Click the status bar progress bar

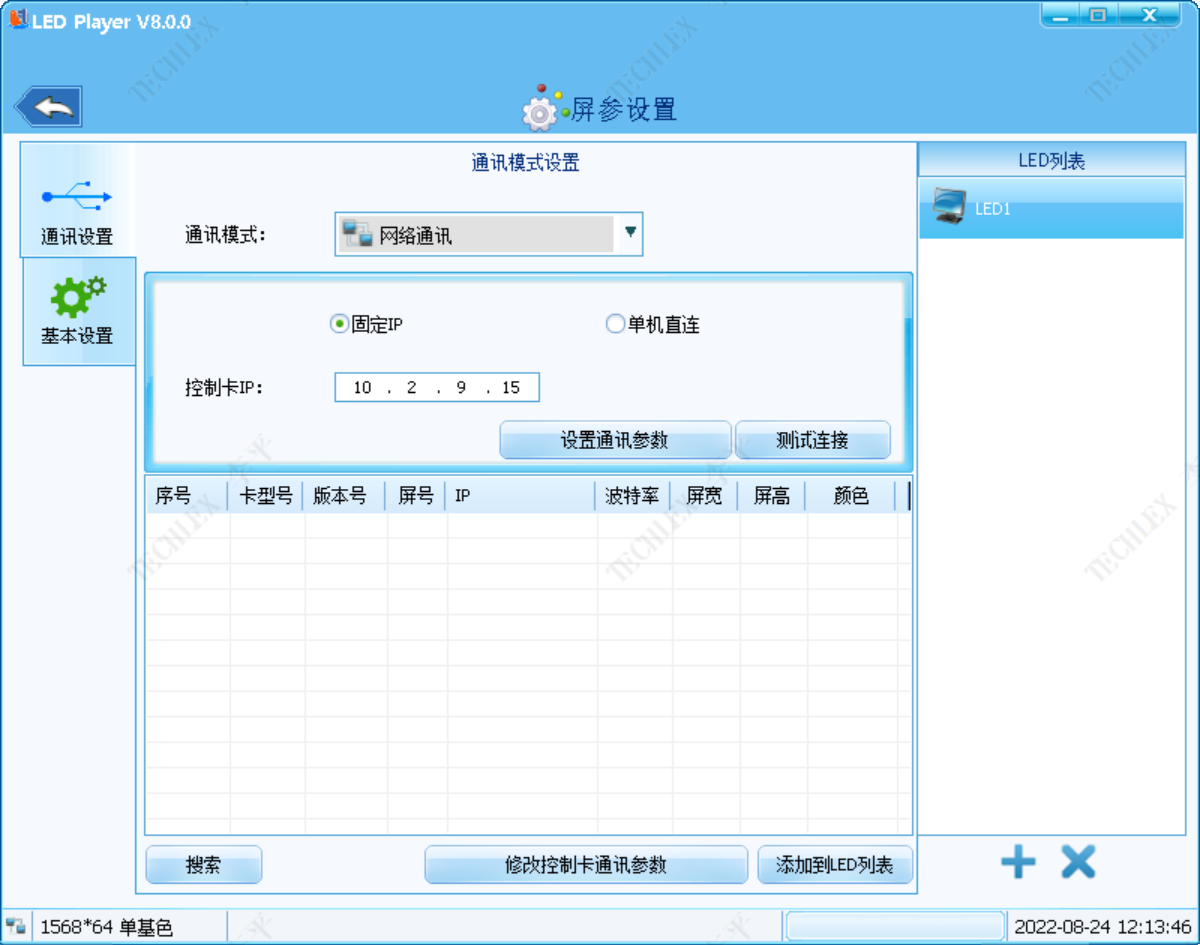click(895, 926)
